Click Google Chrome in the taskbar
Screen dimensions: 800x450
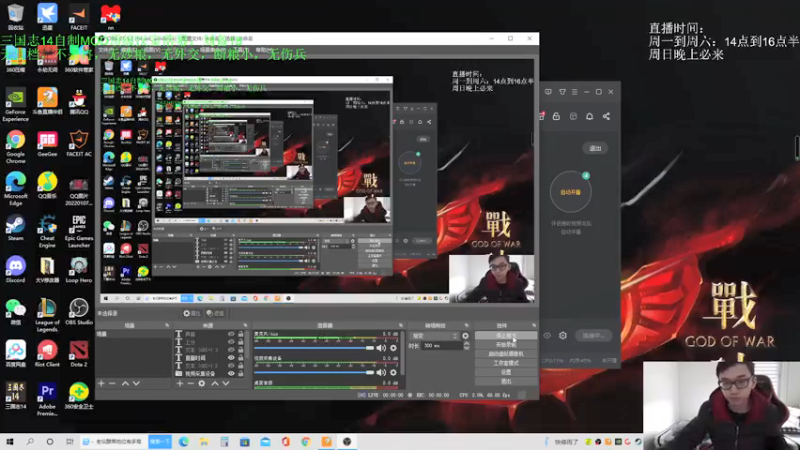[x=306, y=442]
